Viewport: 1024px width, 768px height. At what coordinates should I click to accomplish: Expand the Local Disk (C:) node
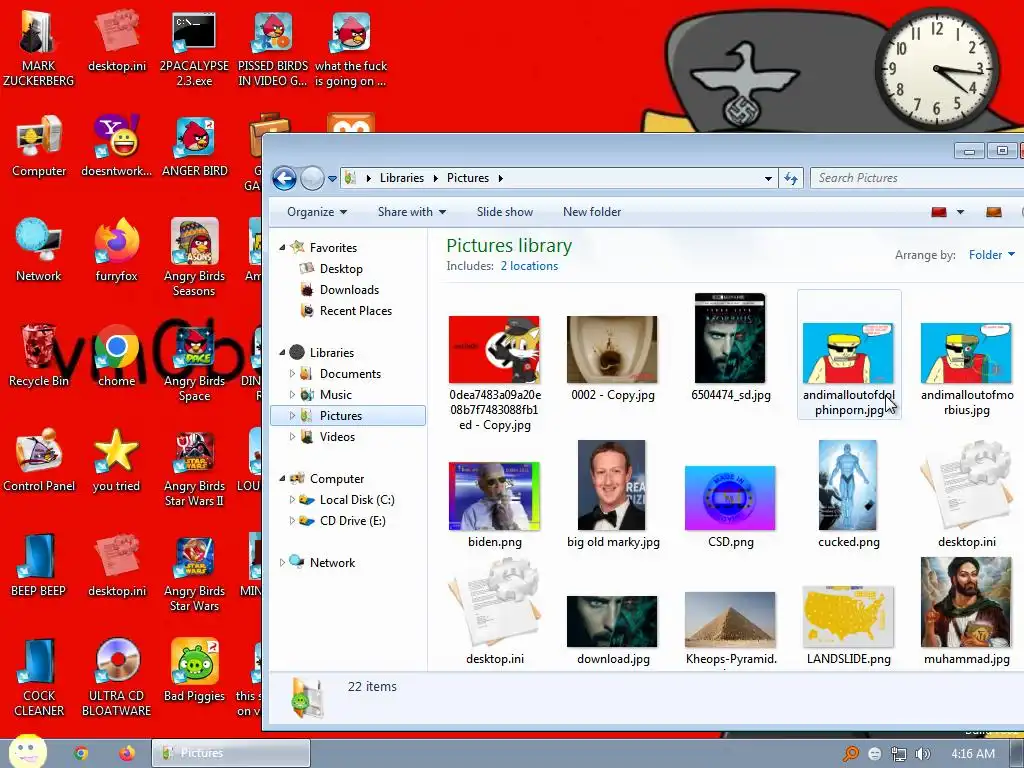(x=292, y=500)
